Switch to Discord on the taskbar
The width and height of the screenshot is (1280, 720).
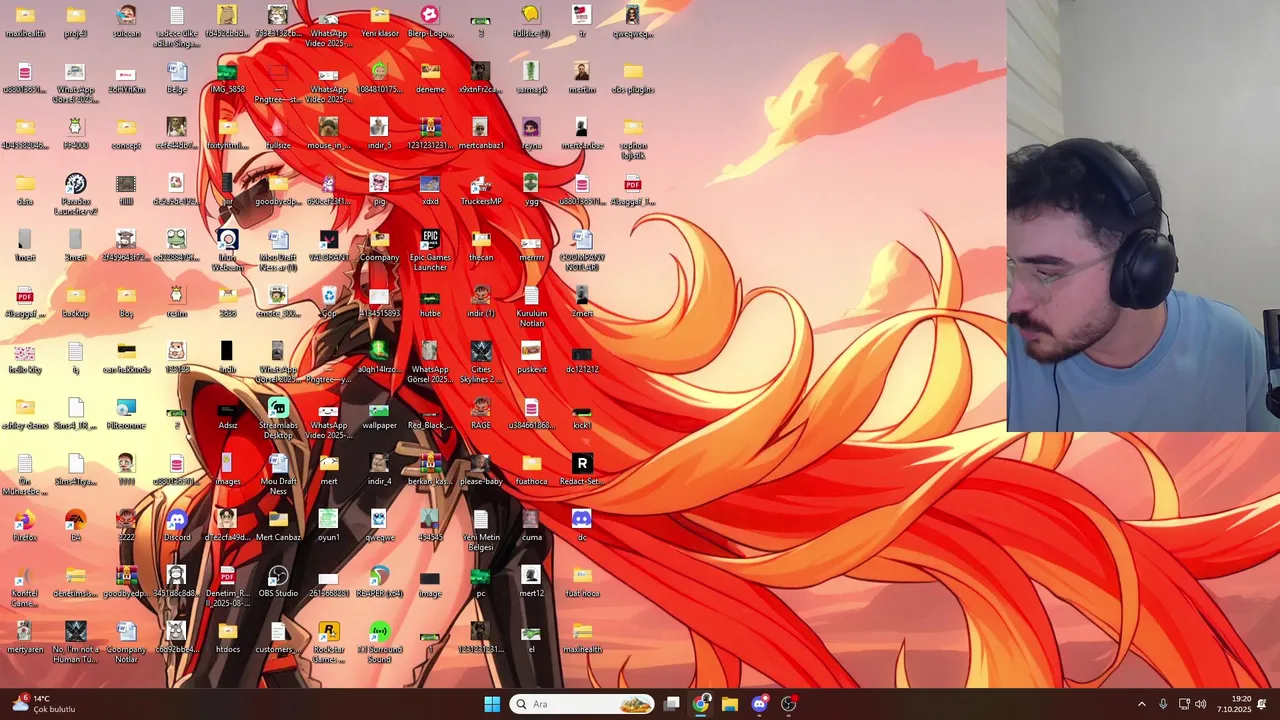(759, 704)
